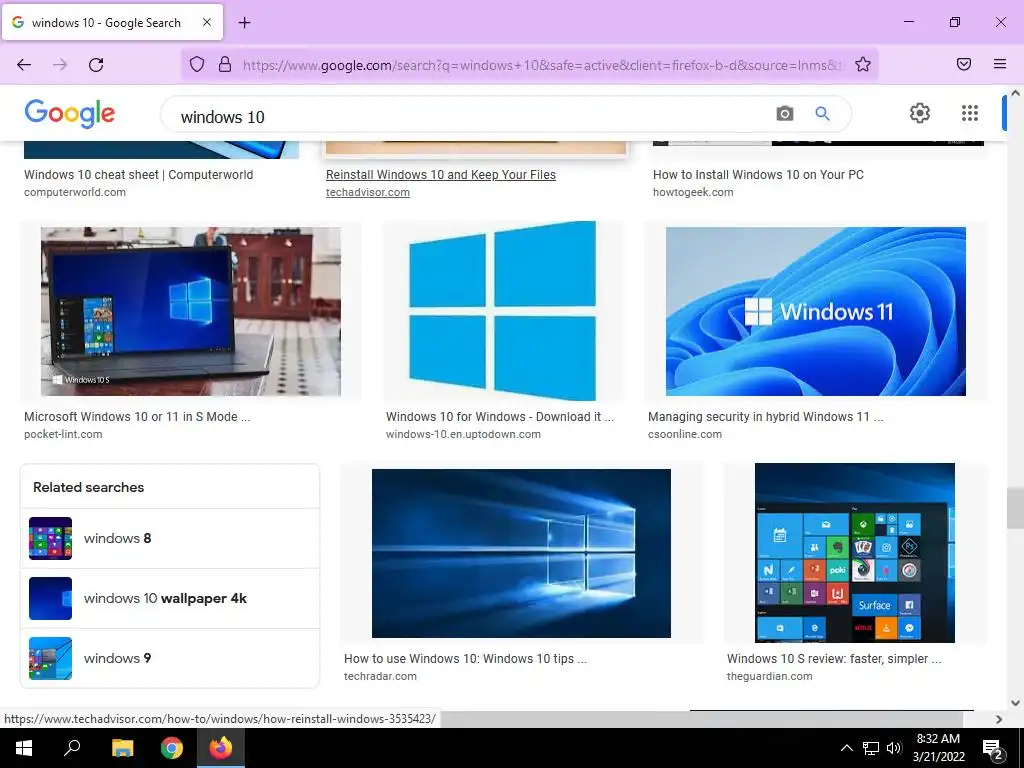Select the windows 10 - Google Search tab
Viewport: 1024px width, 768px height.
point(112,22)
